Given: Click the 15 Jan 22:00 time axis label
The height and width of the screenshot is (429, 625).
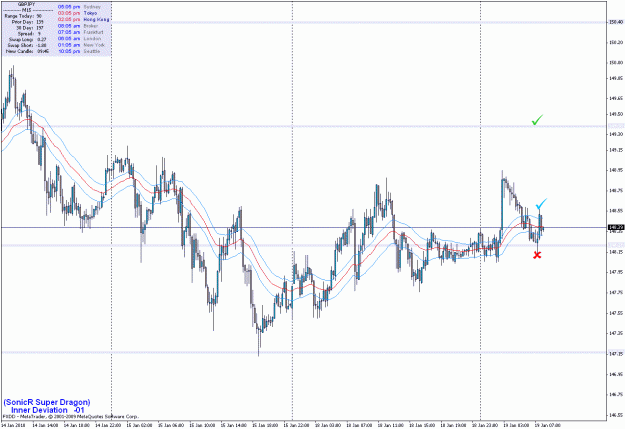Looking at the screenshot, I should point(296,425).
